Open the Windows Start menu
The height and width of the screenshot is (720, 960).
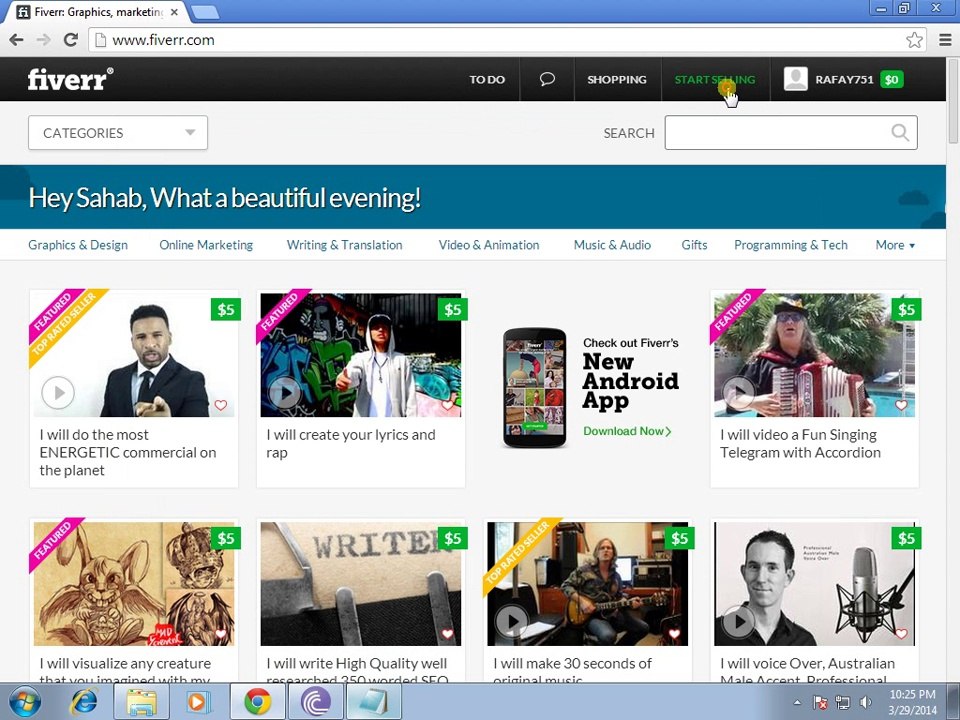point(25,702)
